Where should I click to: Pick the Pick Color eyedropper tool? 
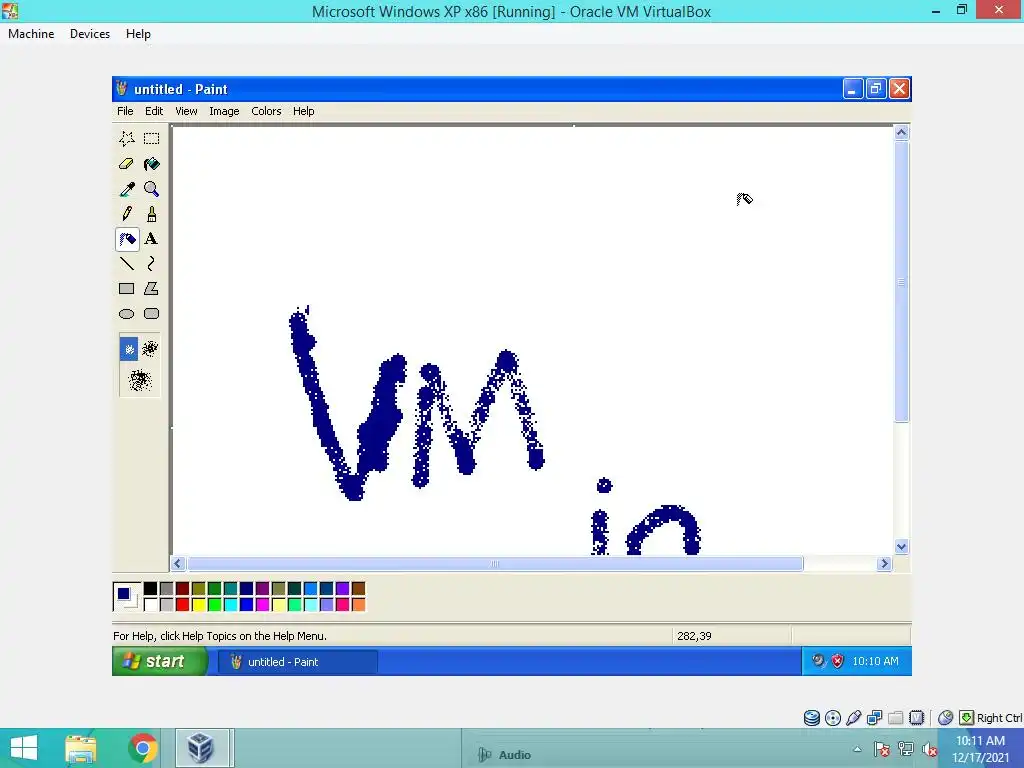(127, 189)
